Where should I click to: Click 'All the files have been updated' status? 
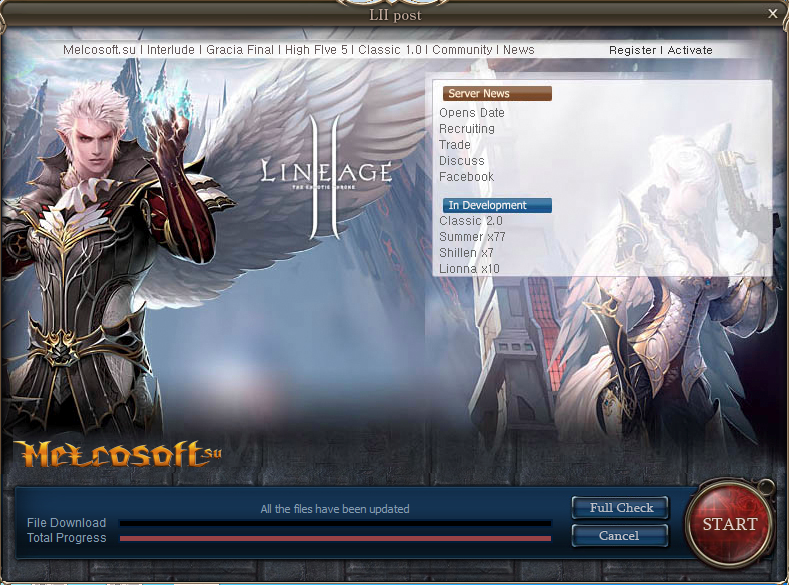pyautogui.click(x=335, y=509)
